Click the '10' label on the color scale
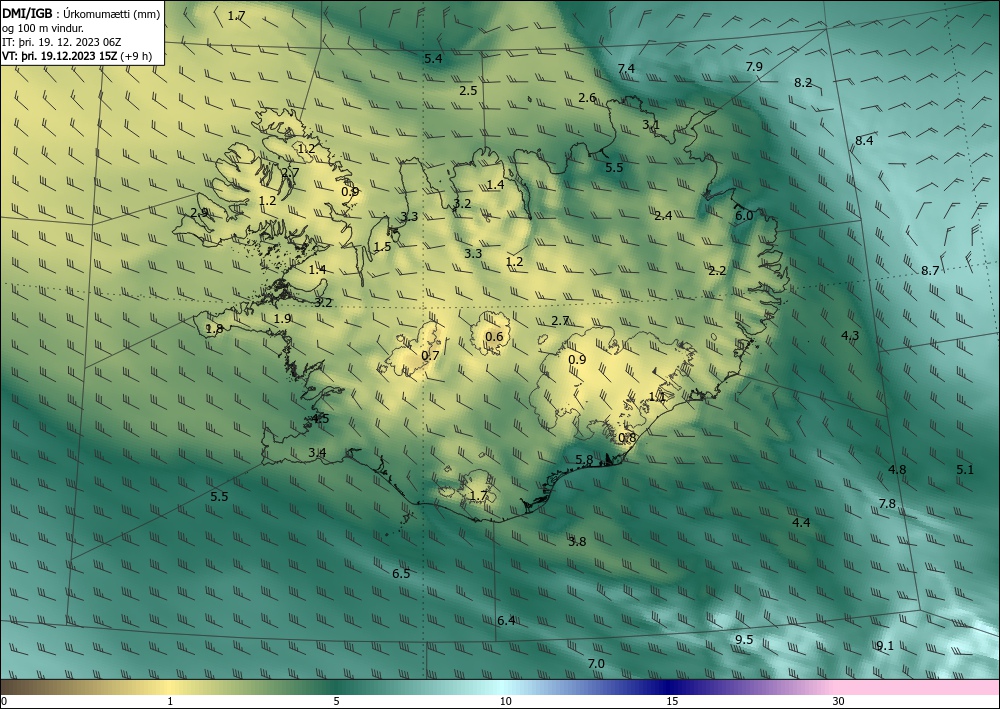 pyautogui.click(x=506, y=701)
